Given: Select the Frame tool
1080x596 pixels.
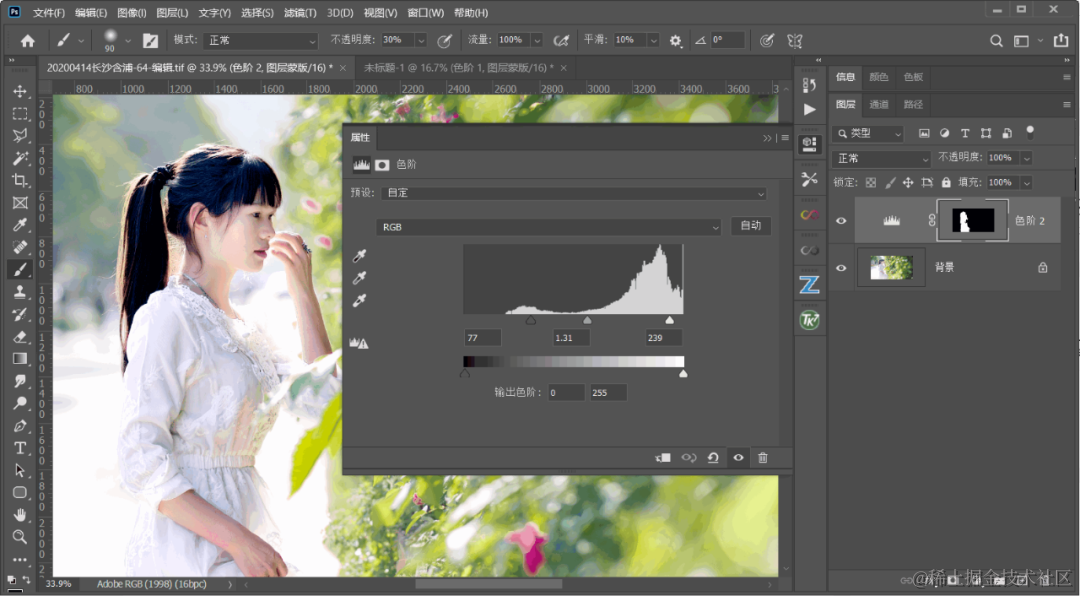Looking at the screenshot, I should [20, 203].
